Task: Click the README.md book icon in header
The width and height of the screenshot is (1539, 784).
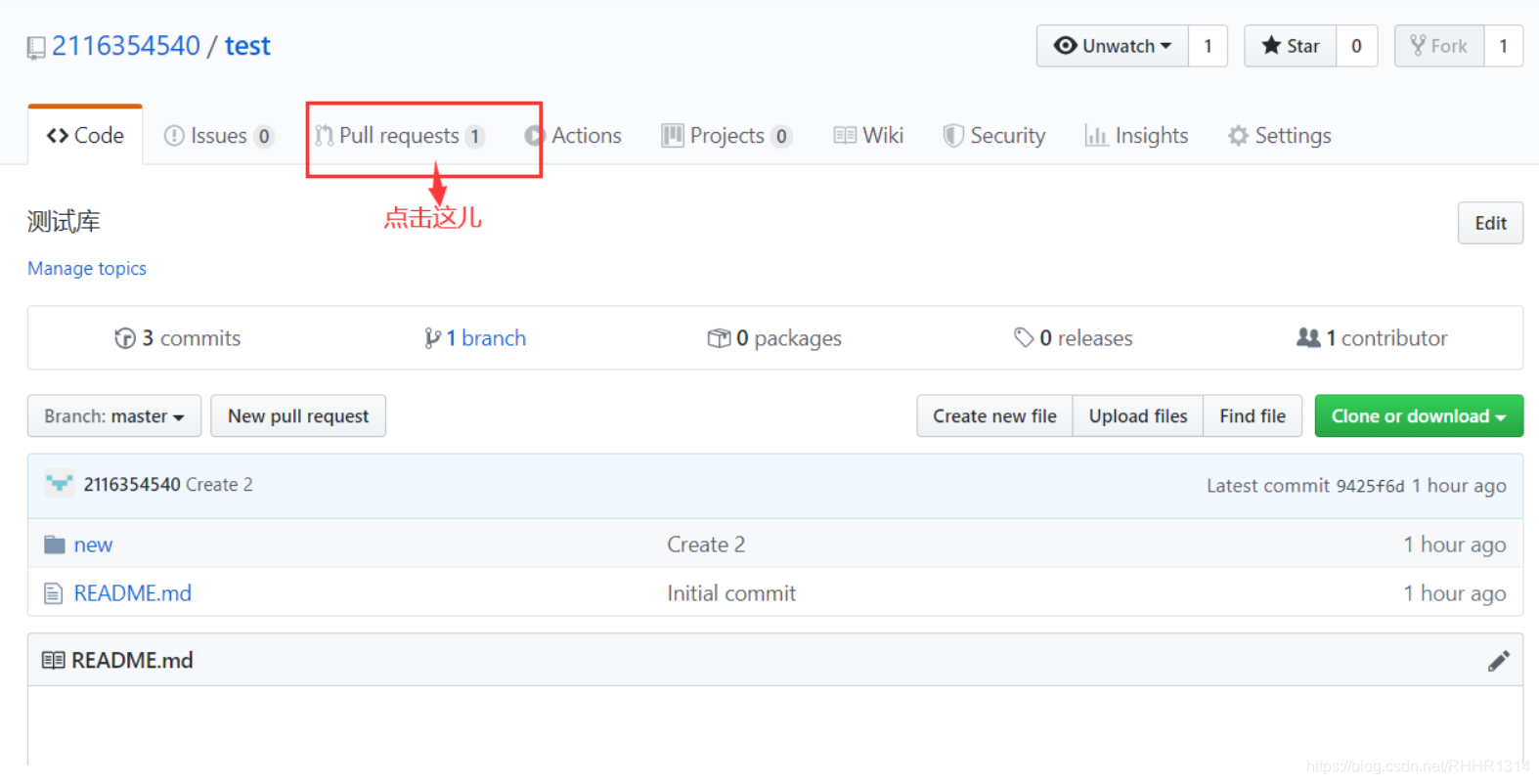Action: tap(54, 661)
